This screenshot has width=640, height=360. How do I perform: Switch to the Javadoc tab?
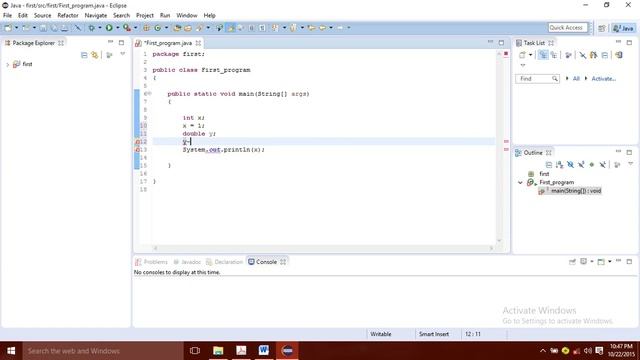(x=187, y=262)
